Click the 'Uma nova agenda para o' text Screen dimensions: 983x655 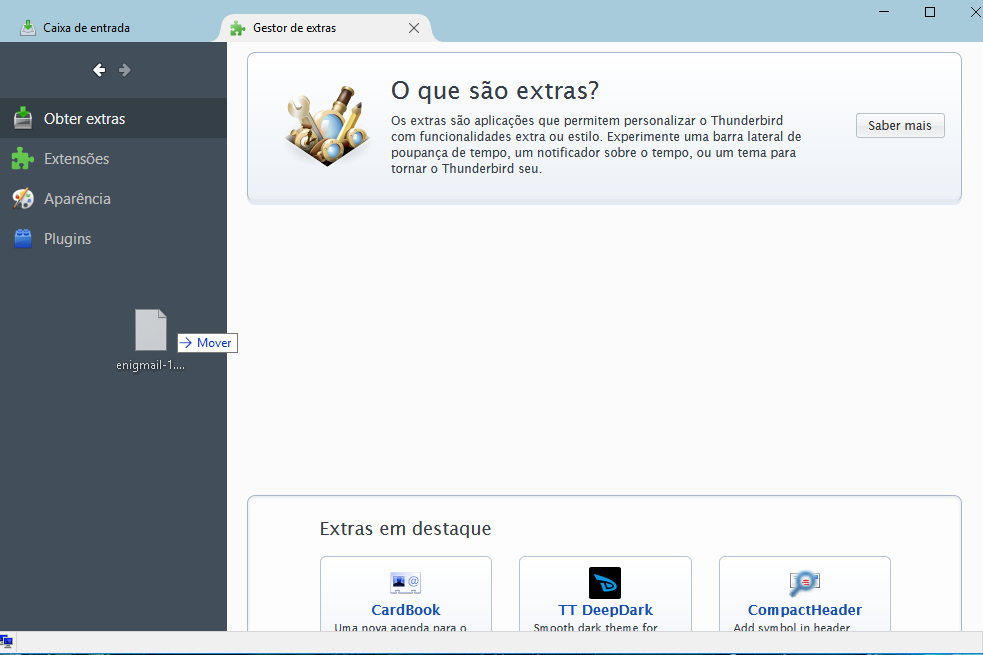tap(400, 627)
